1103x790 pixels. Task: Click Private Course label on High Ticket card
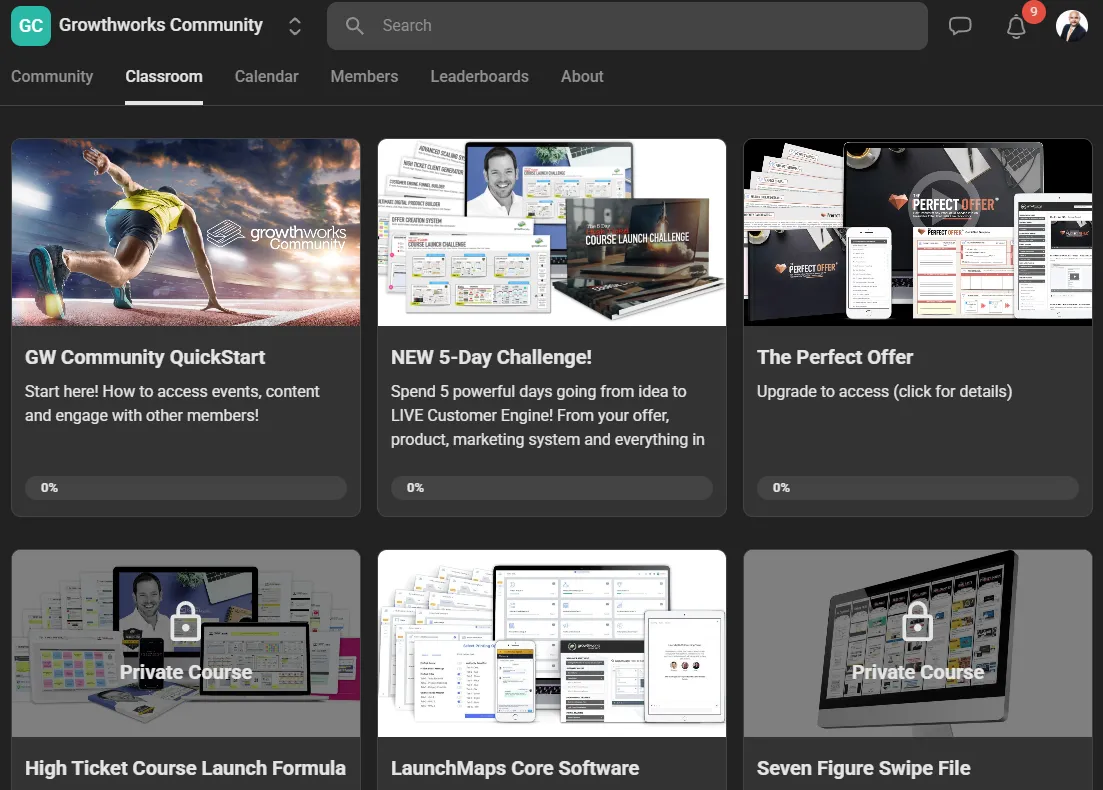(186, 673)
